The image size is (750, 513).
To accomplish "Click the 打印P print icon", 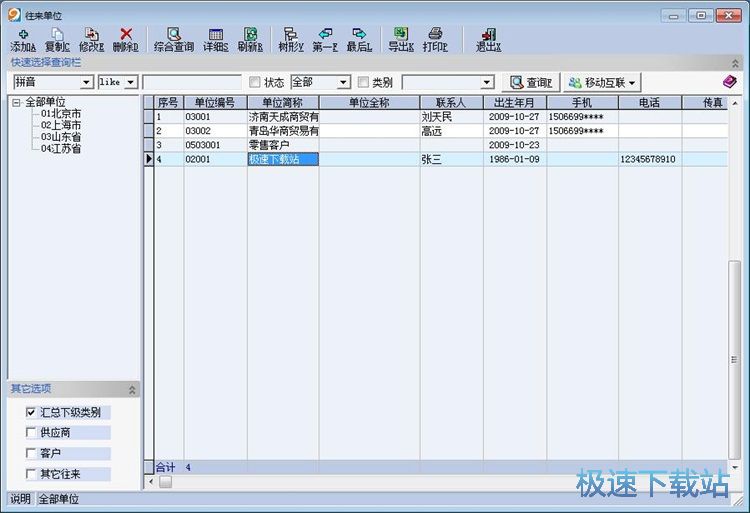I will [x=435, y=40].
